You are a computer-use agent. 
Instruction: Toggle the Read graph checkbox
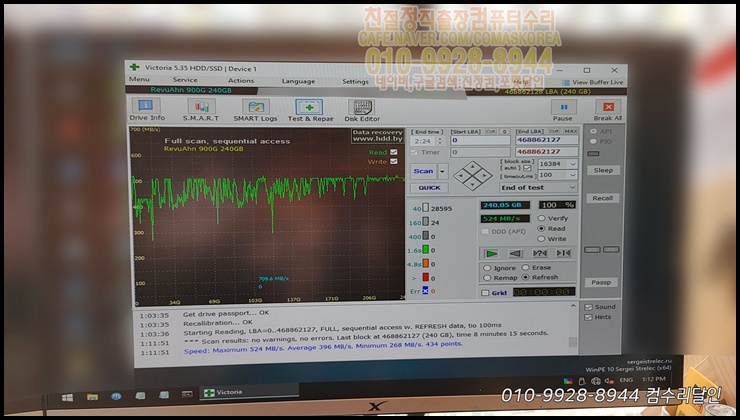[394, 152]
